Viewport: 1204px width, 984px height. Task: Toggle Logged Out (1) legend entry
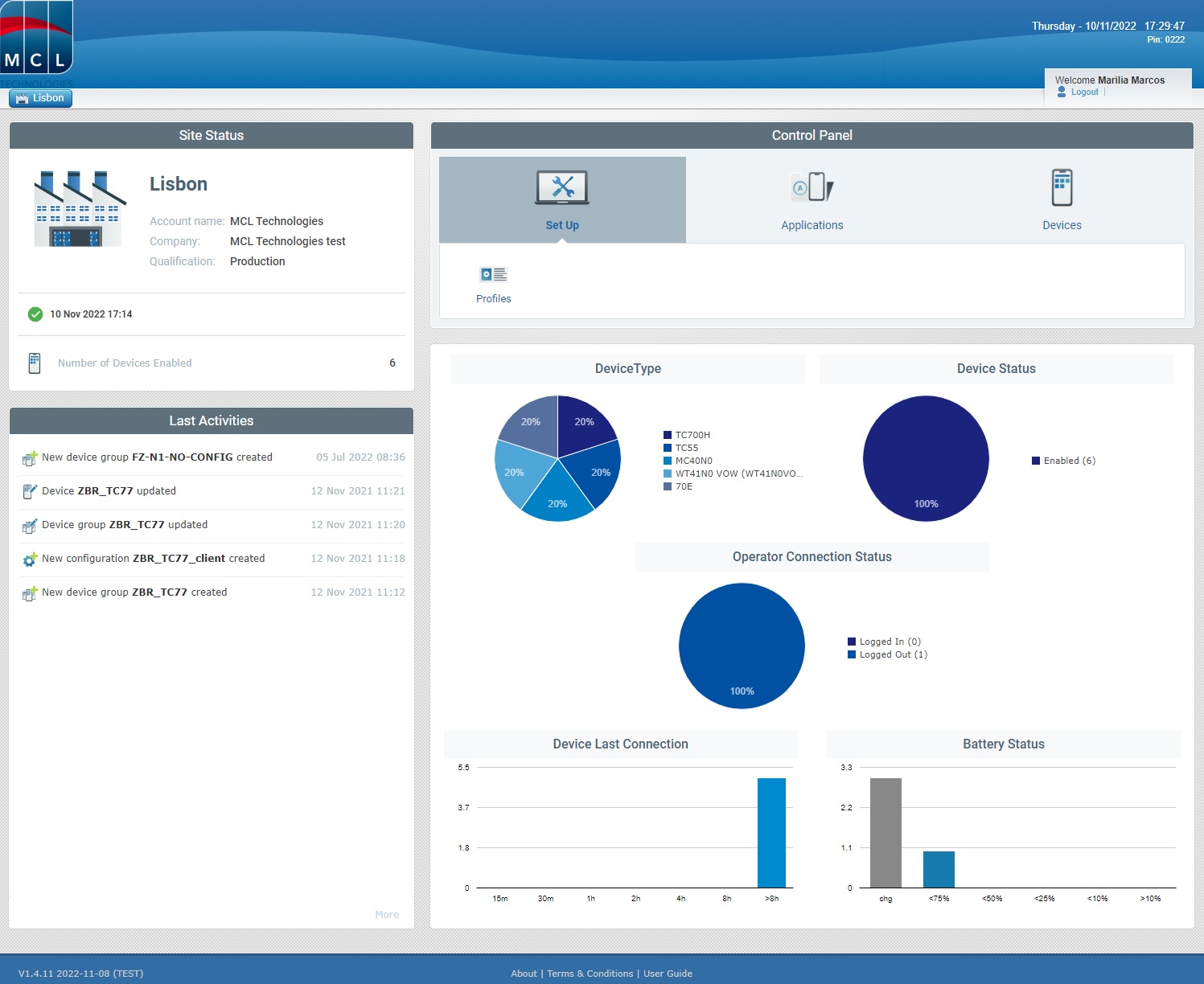click(x=888, y=654)
